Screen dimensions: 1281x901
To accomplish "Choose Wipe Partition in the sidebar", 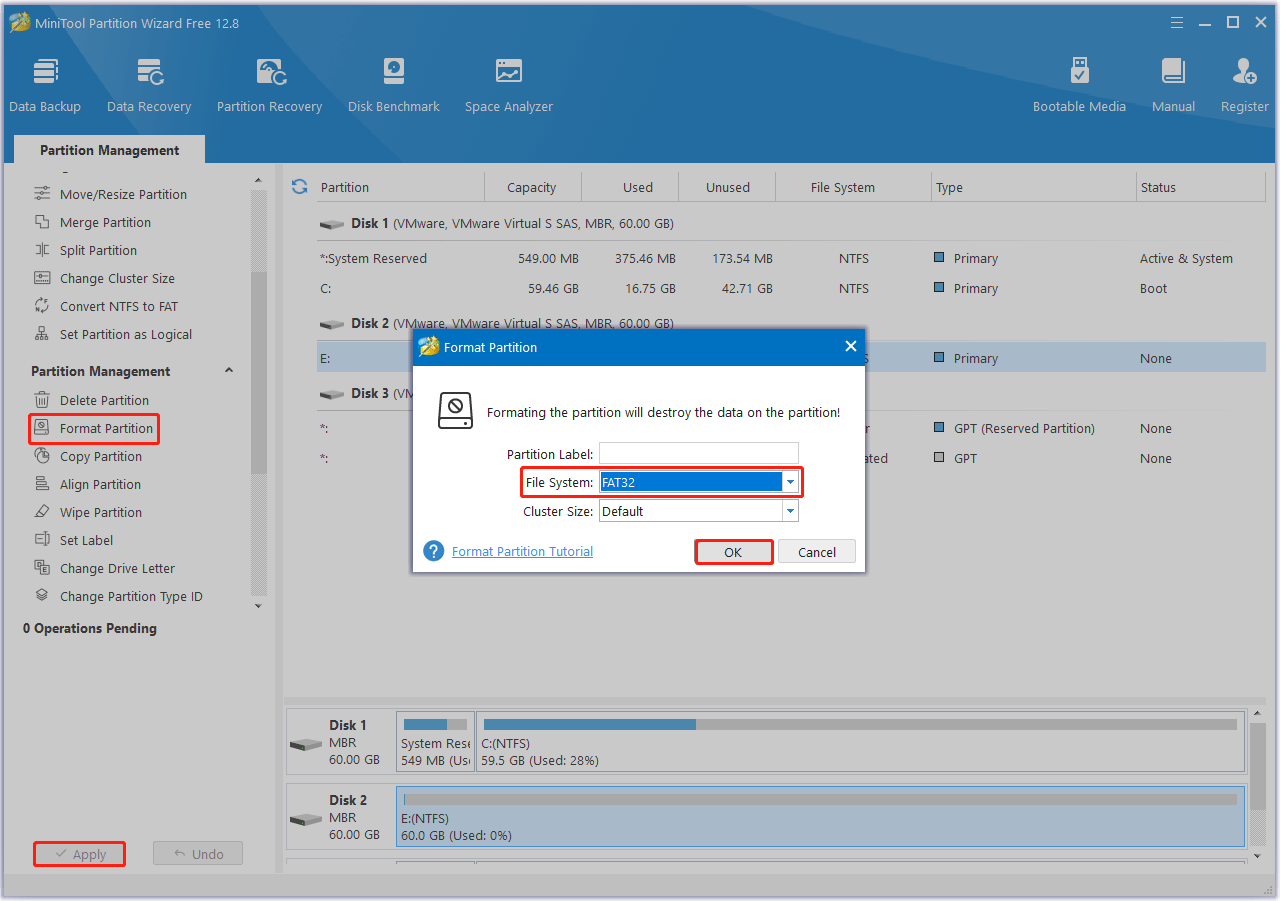I will (x=100, y=512).
